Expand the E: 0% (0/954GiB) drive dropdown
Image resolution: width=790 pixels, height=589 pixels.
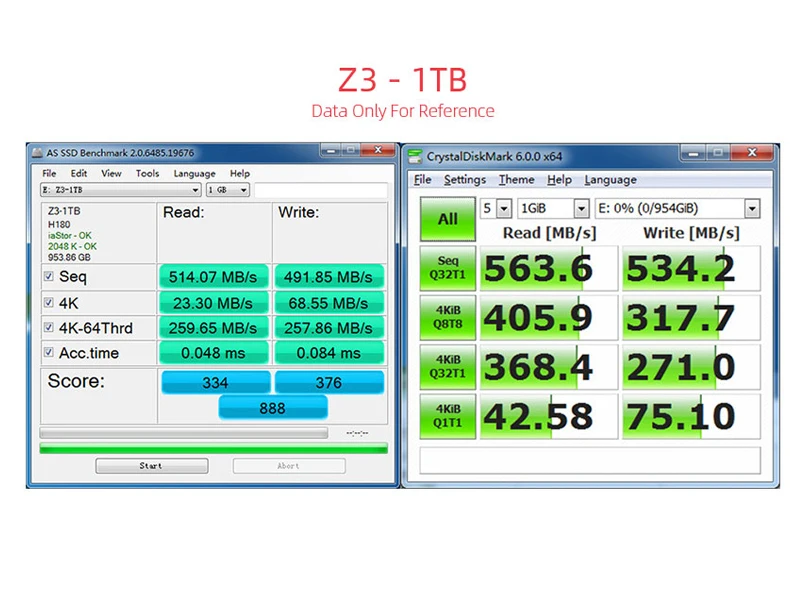[677, 208]
